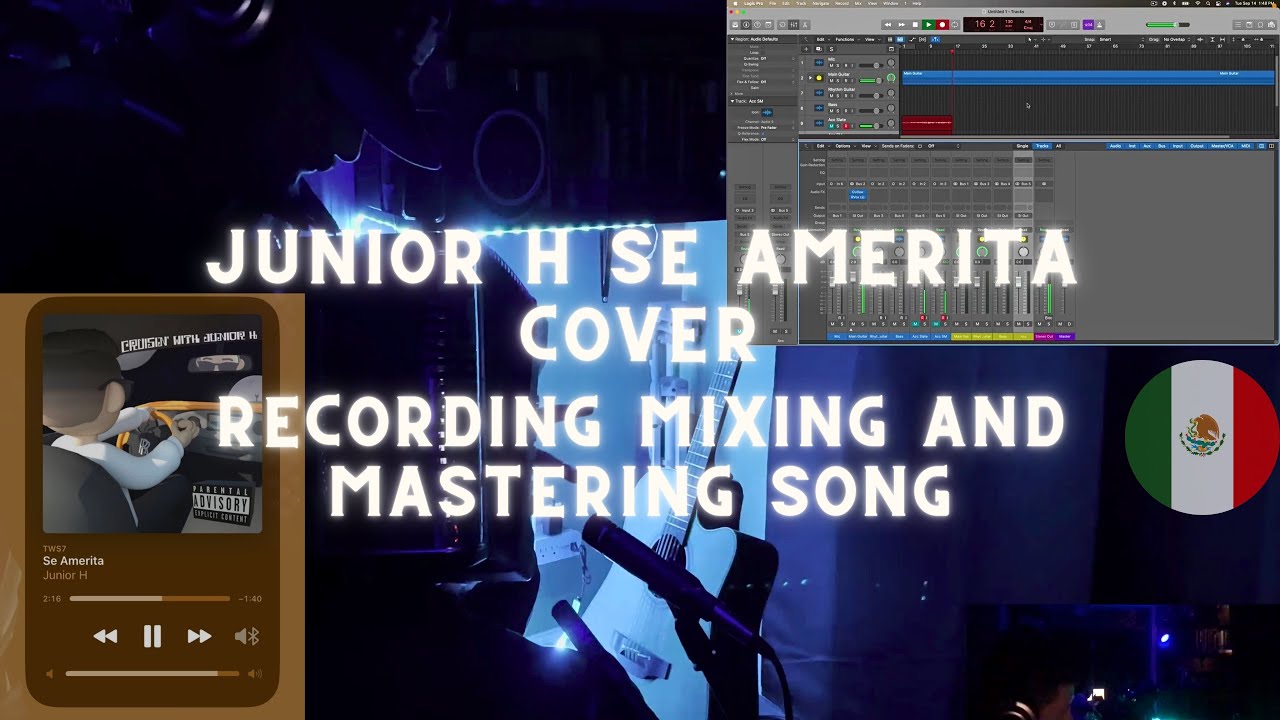Toggle the Mixer button in Logic control bar

[793, 25]
